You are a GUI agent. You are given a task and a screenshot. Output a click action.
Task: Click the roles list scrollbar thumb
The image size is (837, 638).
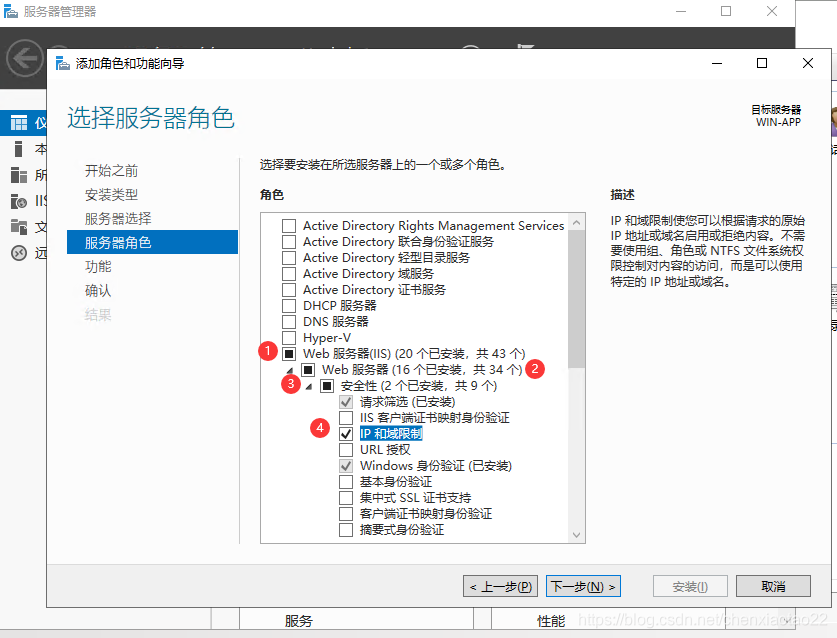pos(577,299)
